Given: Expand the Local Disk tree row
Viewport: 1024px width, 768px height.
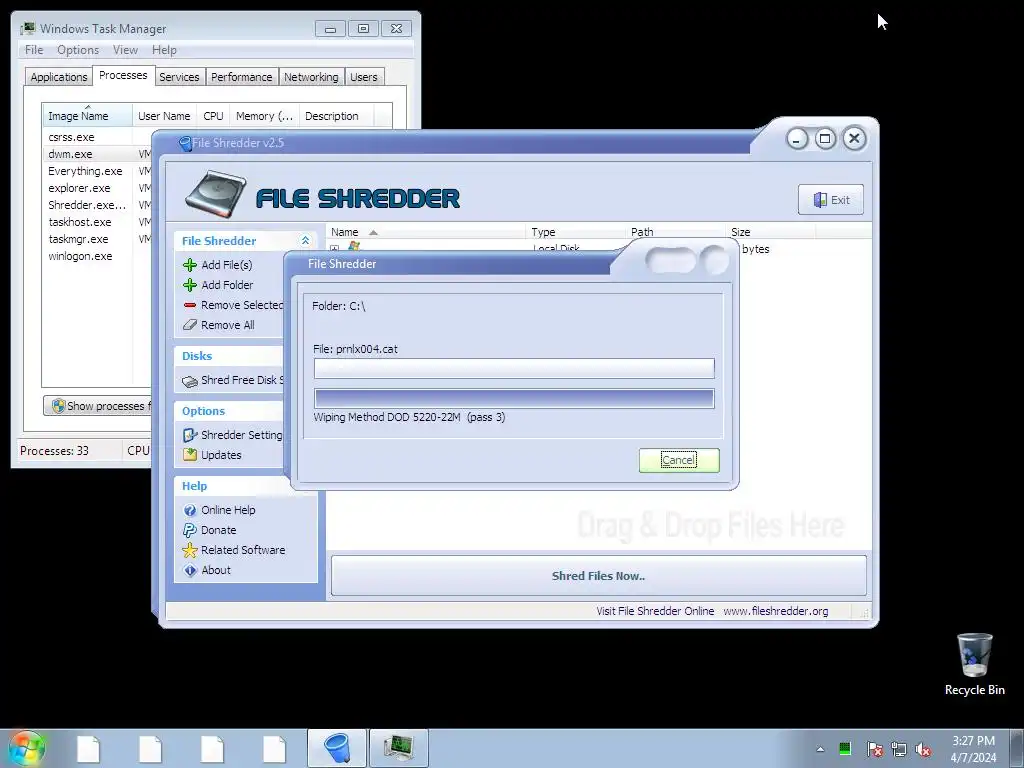Looking at the screenshot, I should [x=335, y=248].
